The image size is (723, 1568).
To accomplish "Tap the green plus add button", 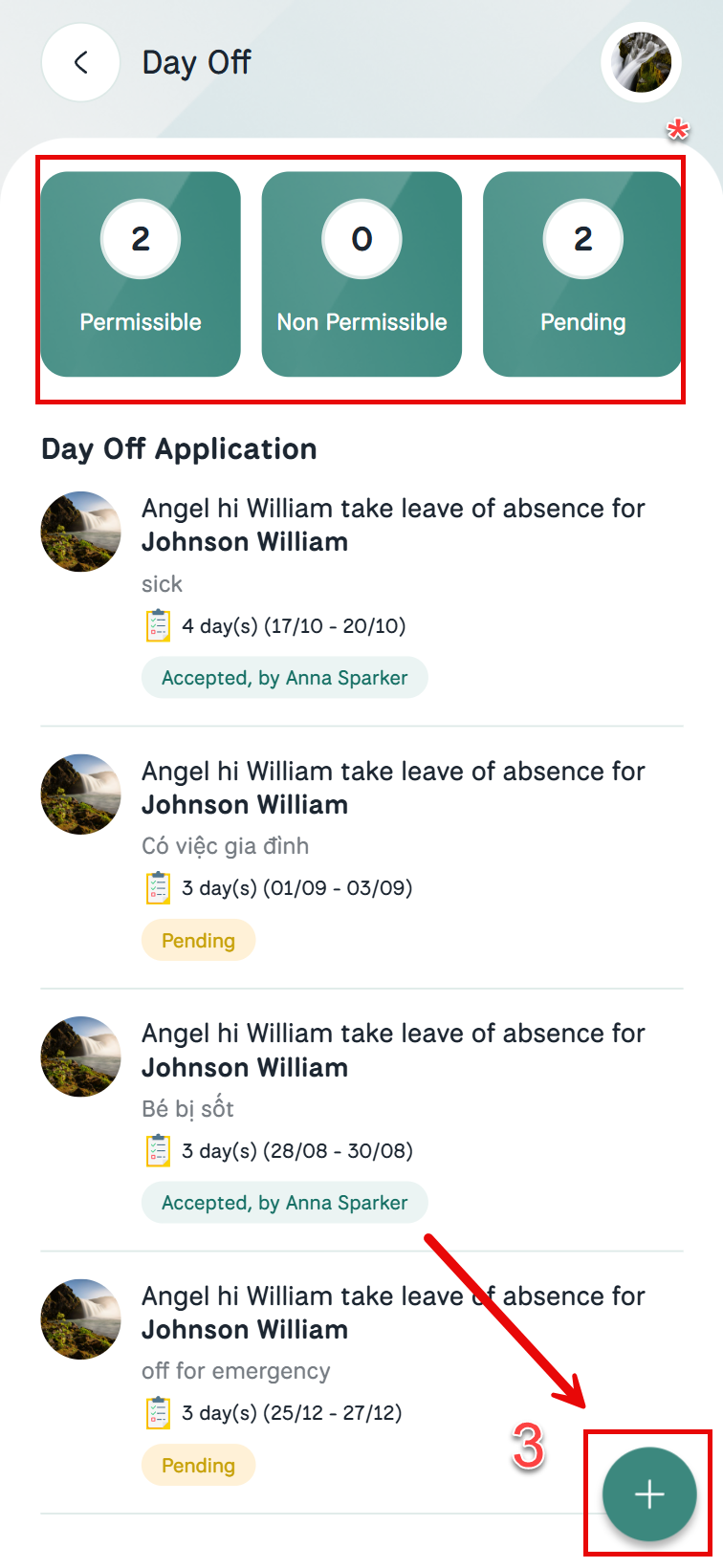I will coord(649,1493).
